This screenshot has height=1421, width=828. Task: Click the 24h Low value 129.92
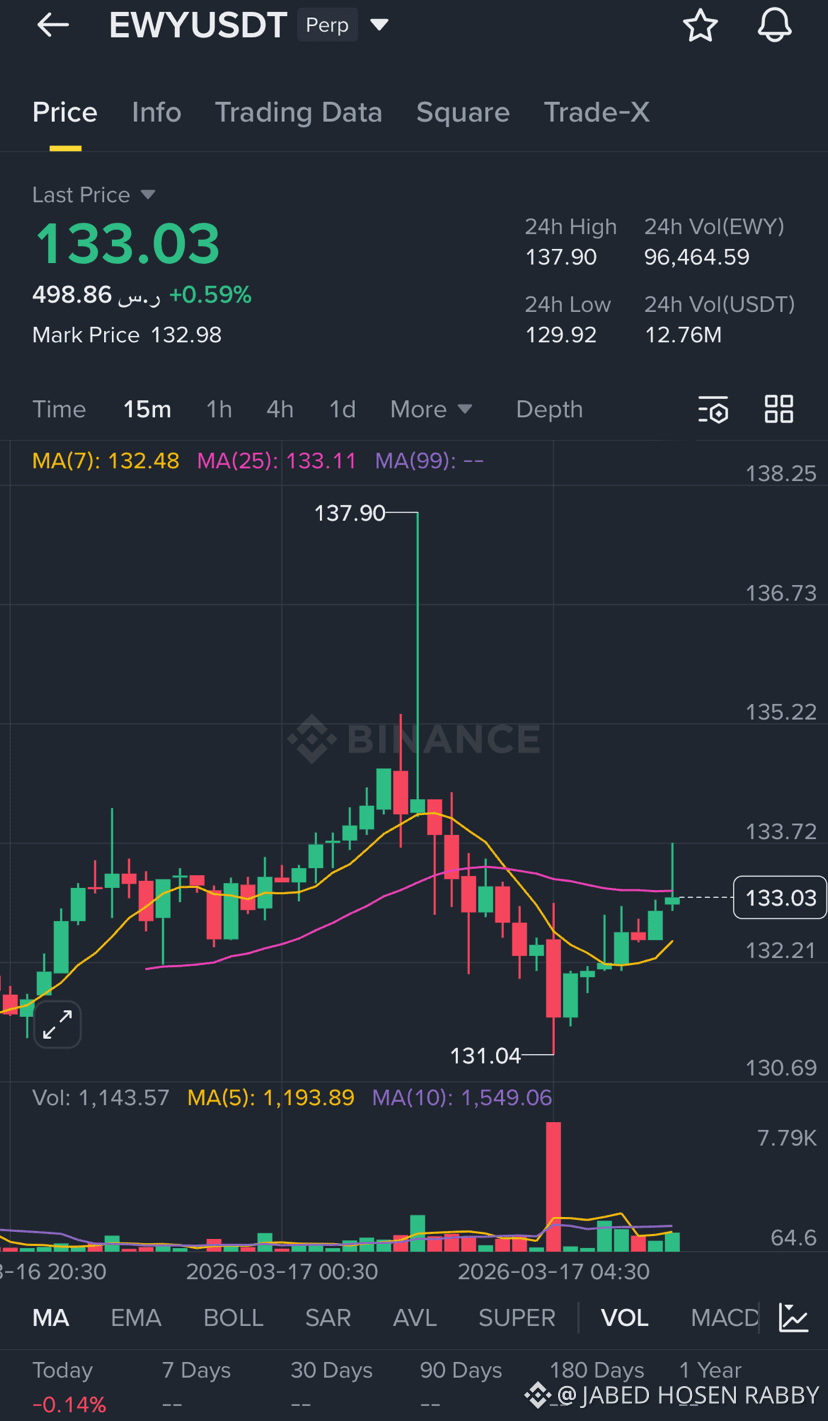(561, 334)
